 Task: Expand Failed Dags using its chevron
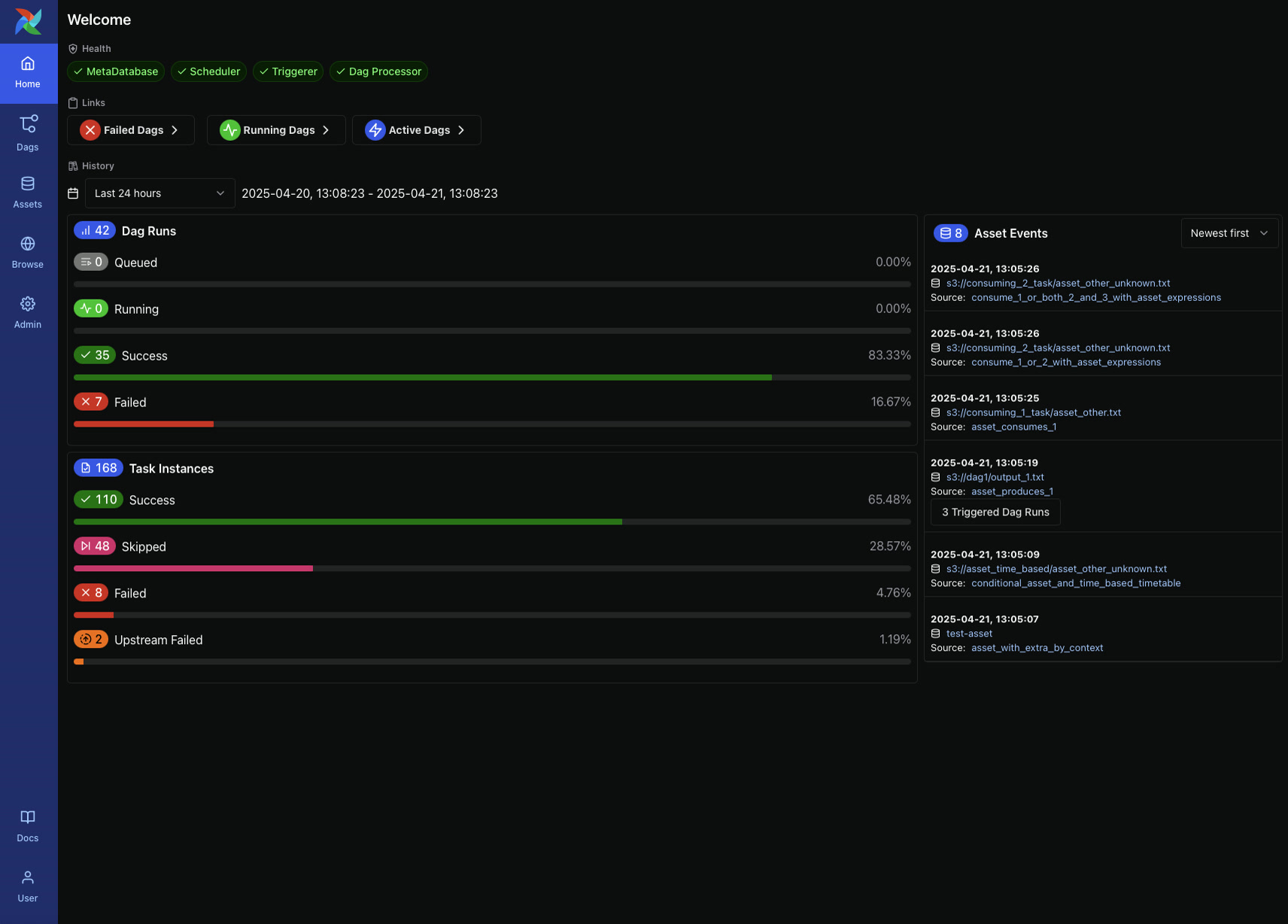[175, 129]
